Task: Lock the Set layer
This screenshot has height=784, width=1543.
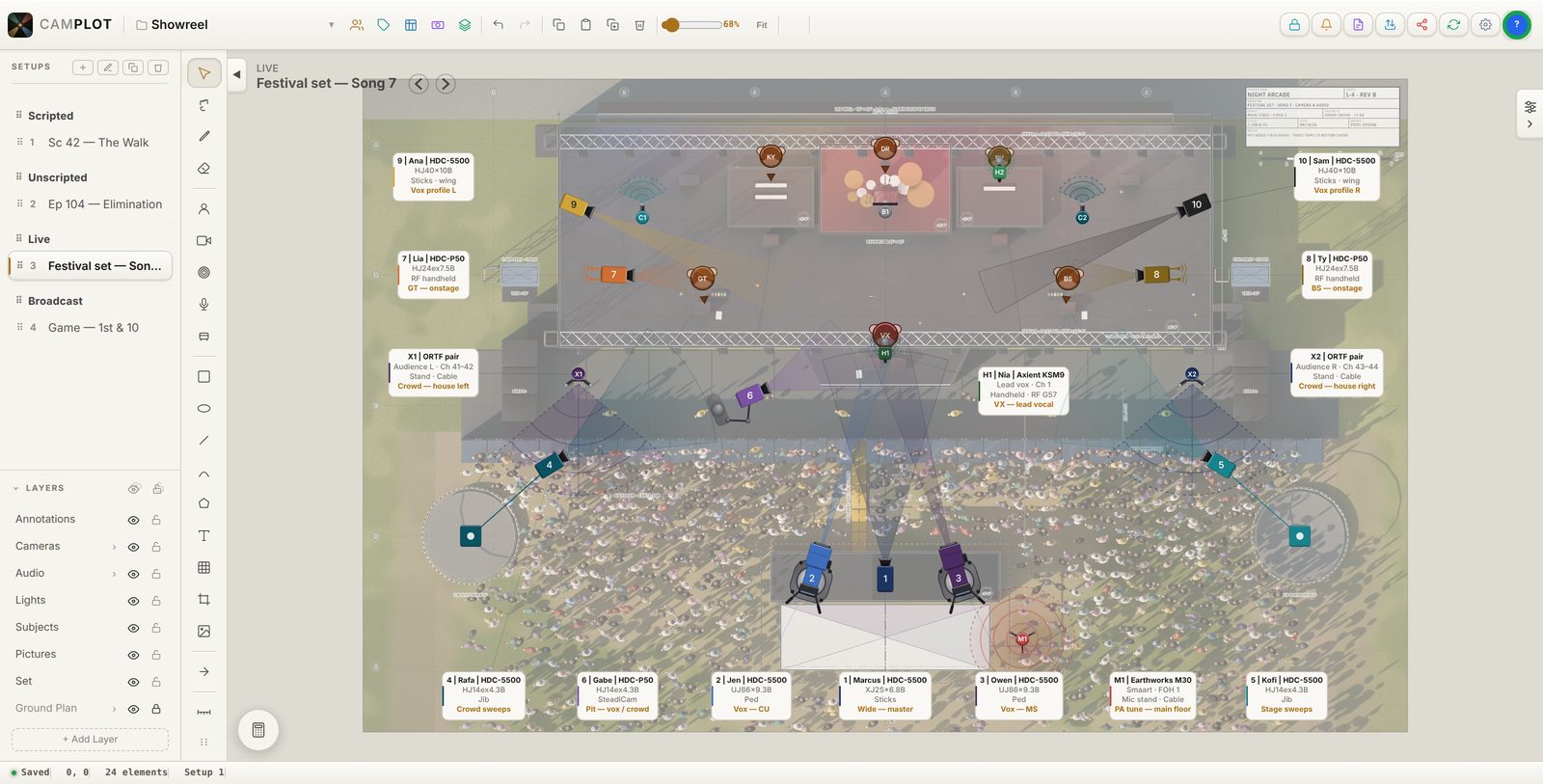Action: [156, 682]
